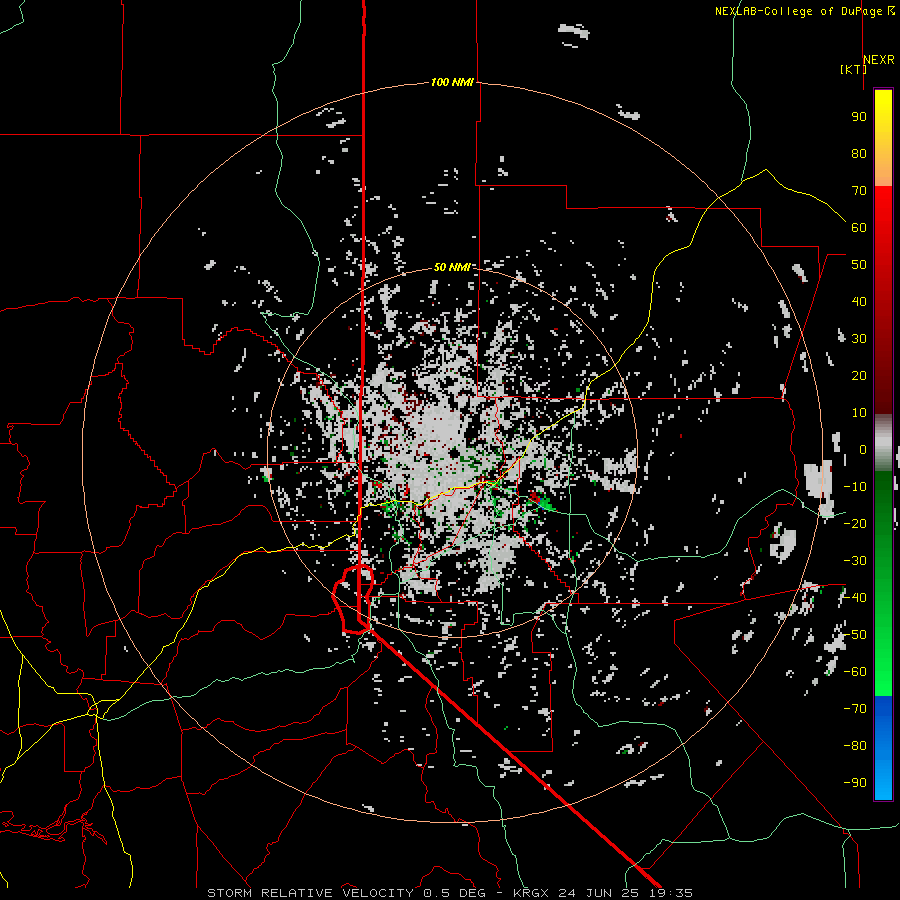Click the KRGX station identifier in caption
This screenshot has width=900, height=900.
tap(532, 893)
